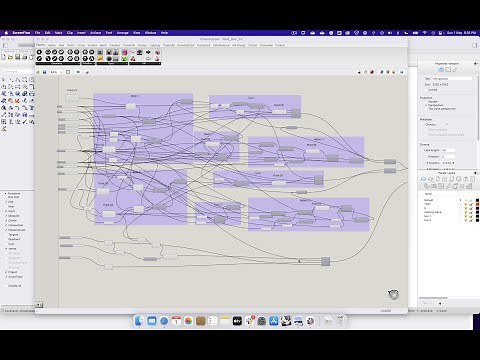The height and width of the screenshot is (360, 480).
Task: Click the Rhino command input field
Action: [x=17, y=71]
